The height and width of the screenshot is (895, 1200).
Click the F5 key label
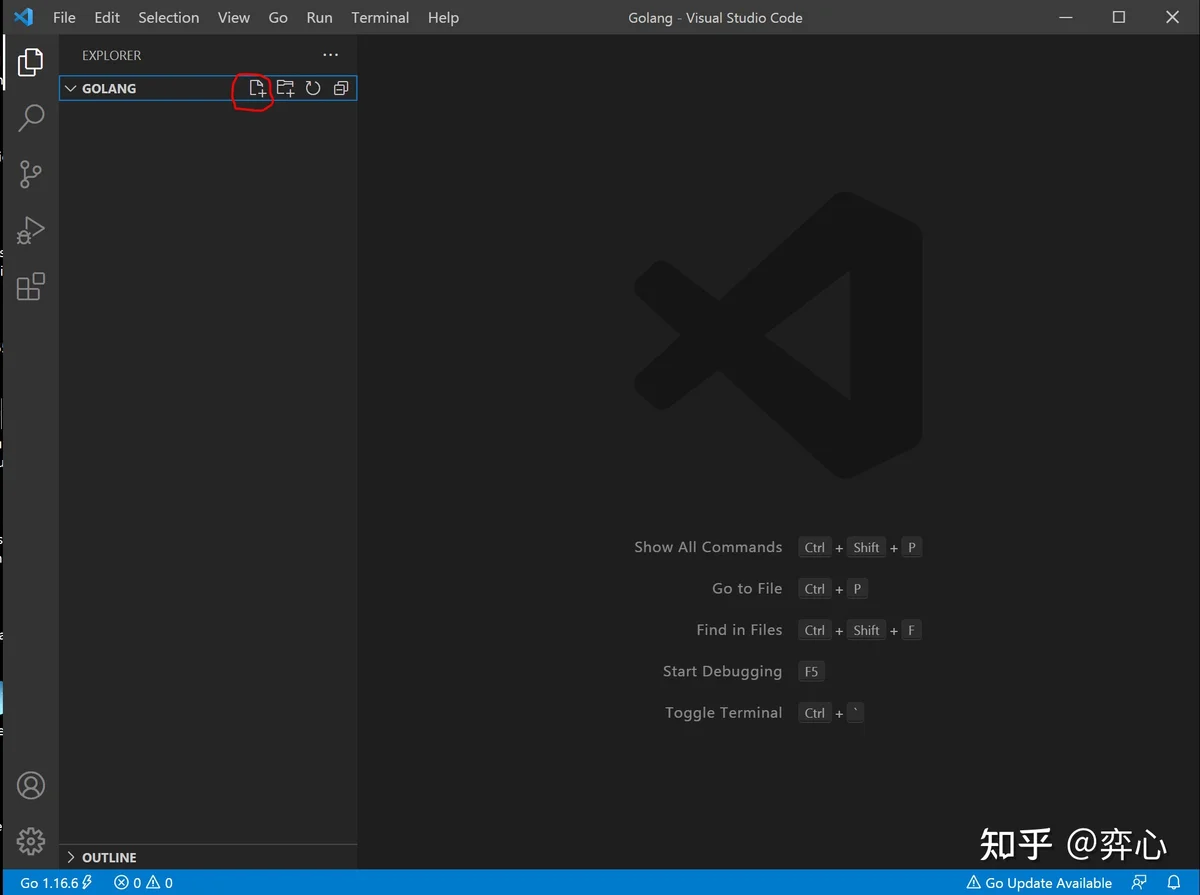point(811,671)
